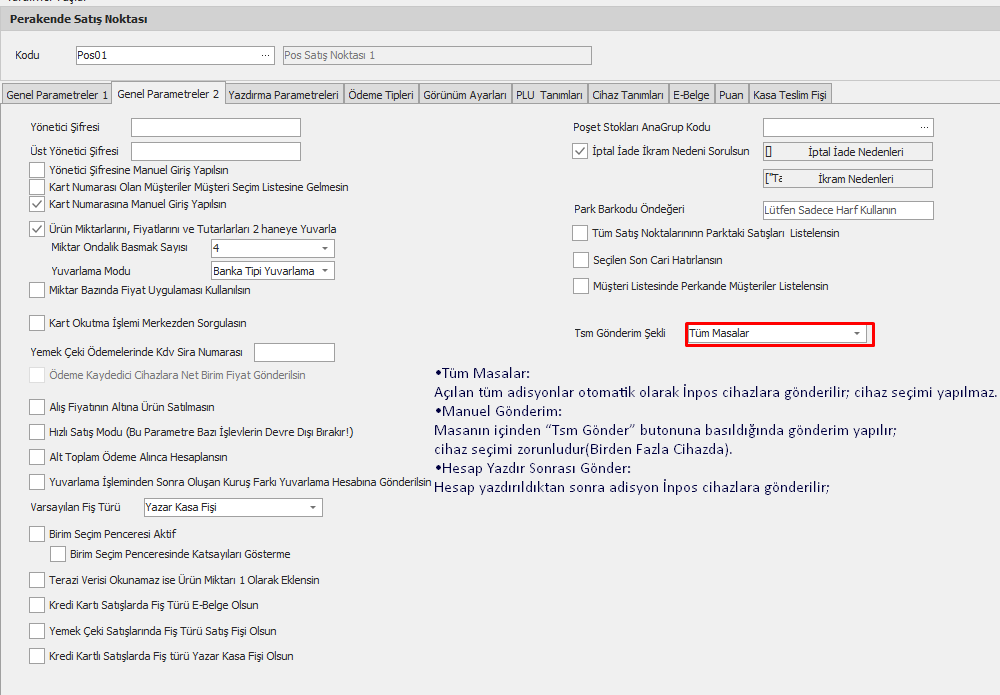Open the Varsayılan Fiş Türü dropdown

[313, 508]
